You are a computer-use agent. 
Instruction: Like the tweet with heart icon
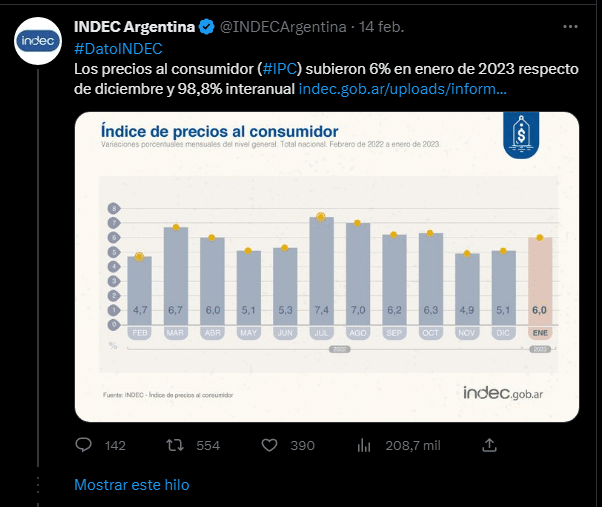coord(269,445)
